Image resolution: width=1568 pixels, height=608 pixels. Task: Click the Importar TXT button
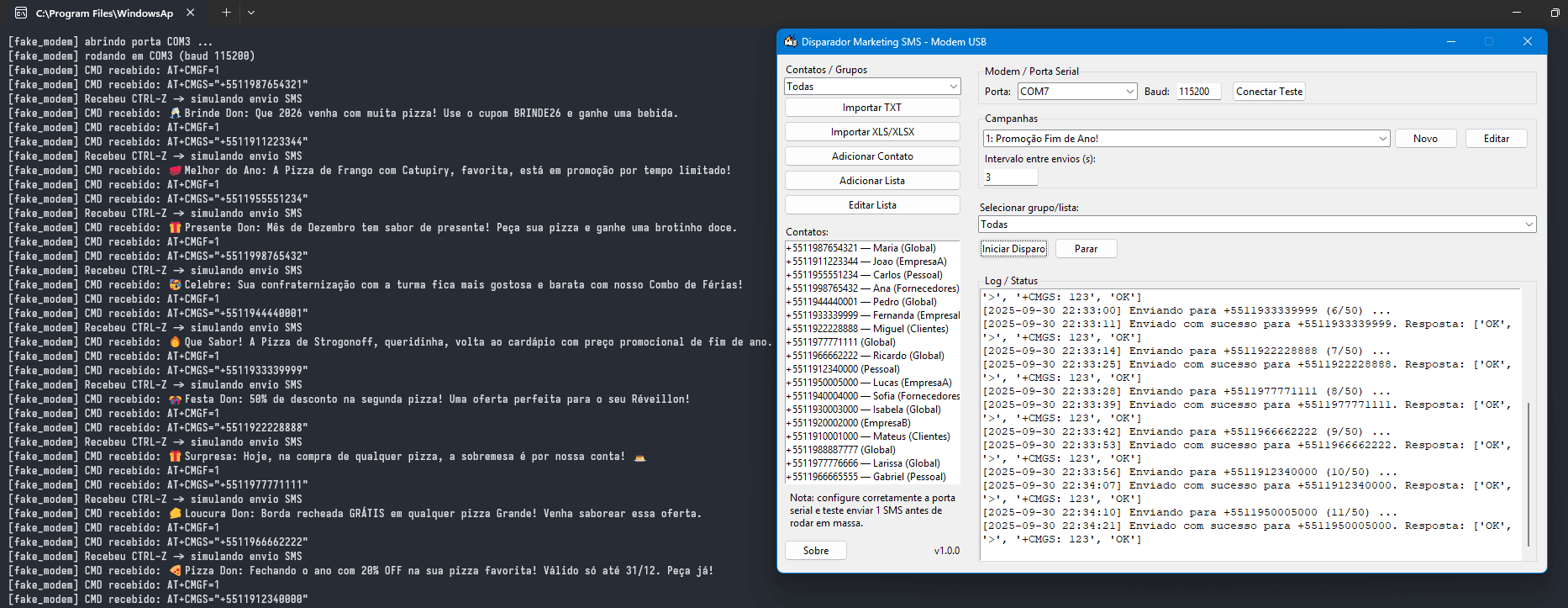click(872, 108)
